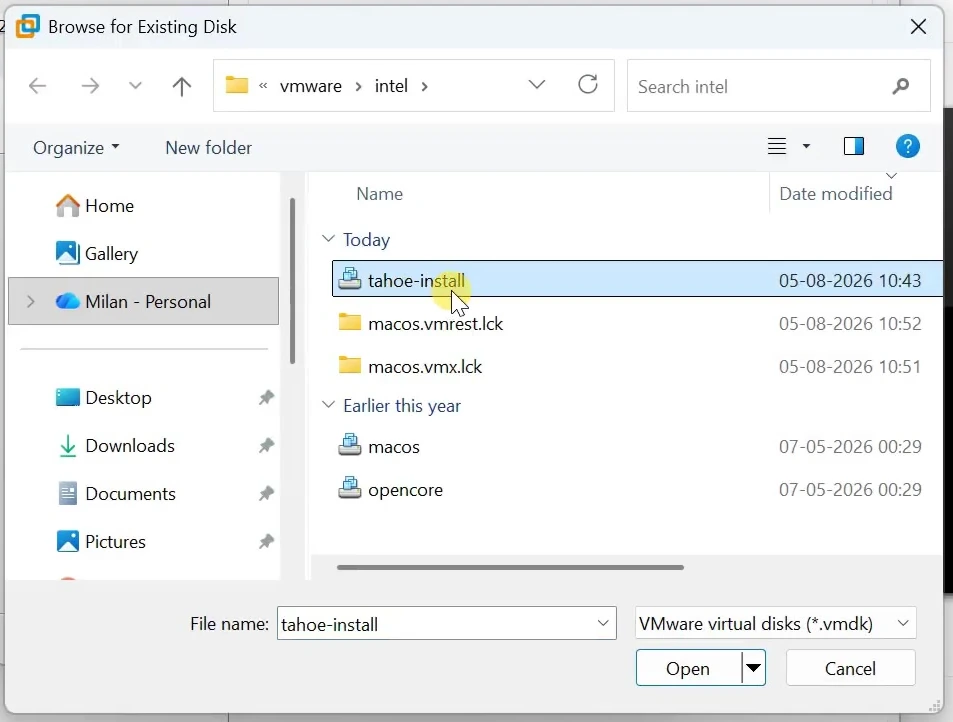Click pin icon next to Desktop
Screen dimensions: 953x722
coord(266,397)
